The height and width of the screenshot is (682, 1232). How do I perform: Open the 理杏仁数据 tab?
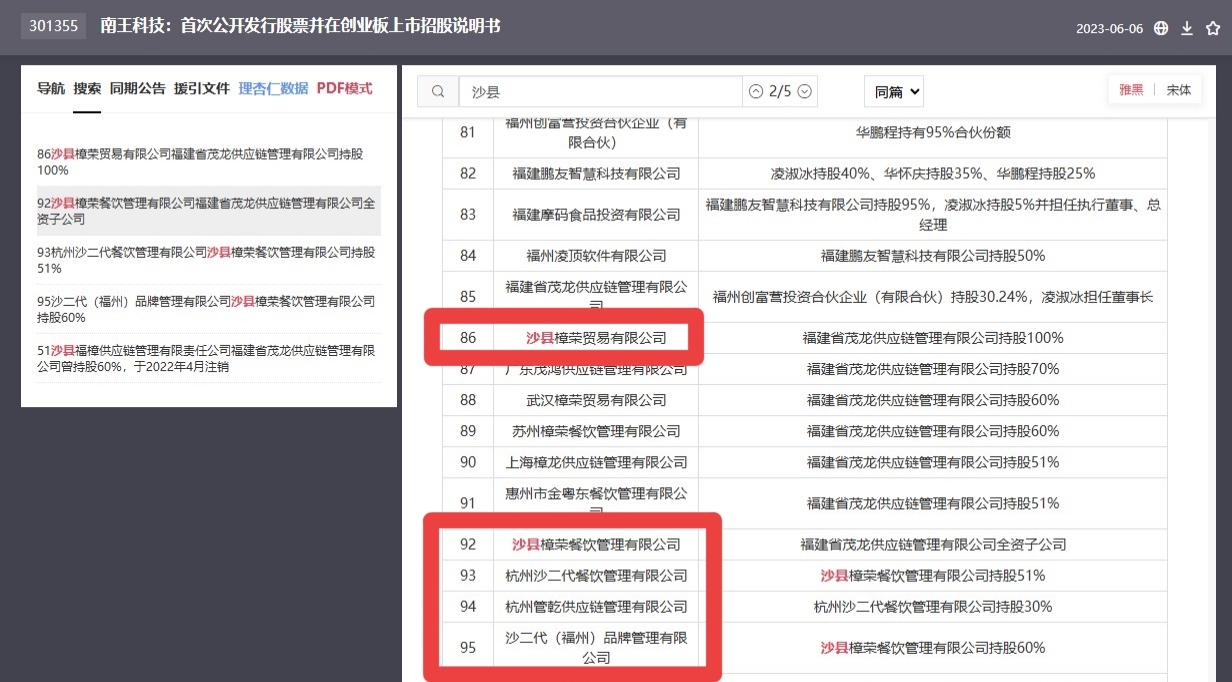point(273,88)
